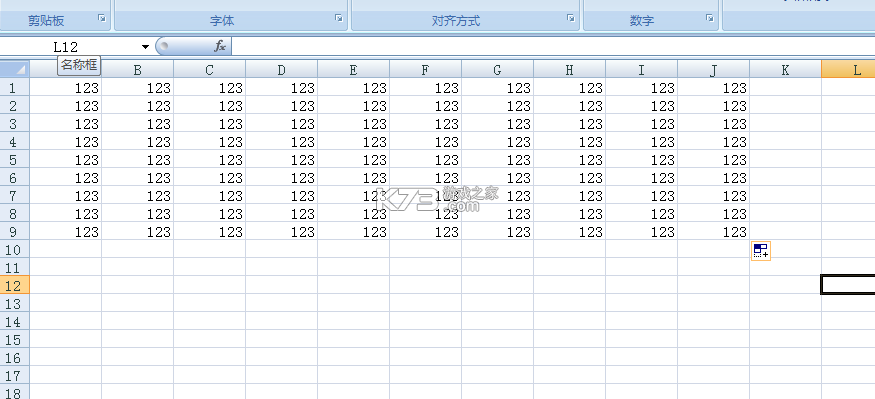Image resolution: width=875 pixels, height=399 pixels.
Task: Open the 字体 group dialog launcher
Action: (x=339, y=18)
